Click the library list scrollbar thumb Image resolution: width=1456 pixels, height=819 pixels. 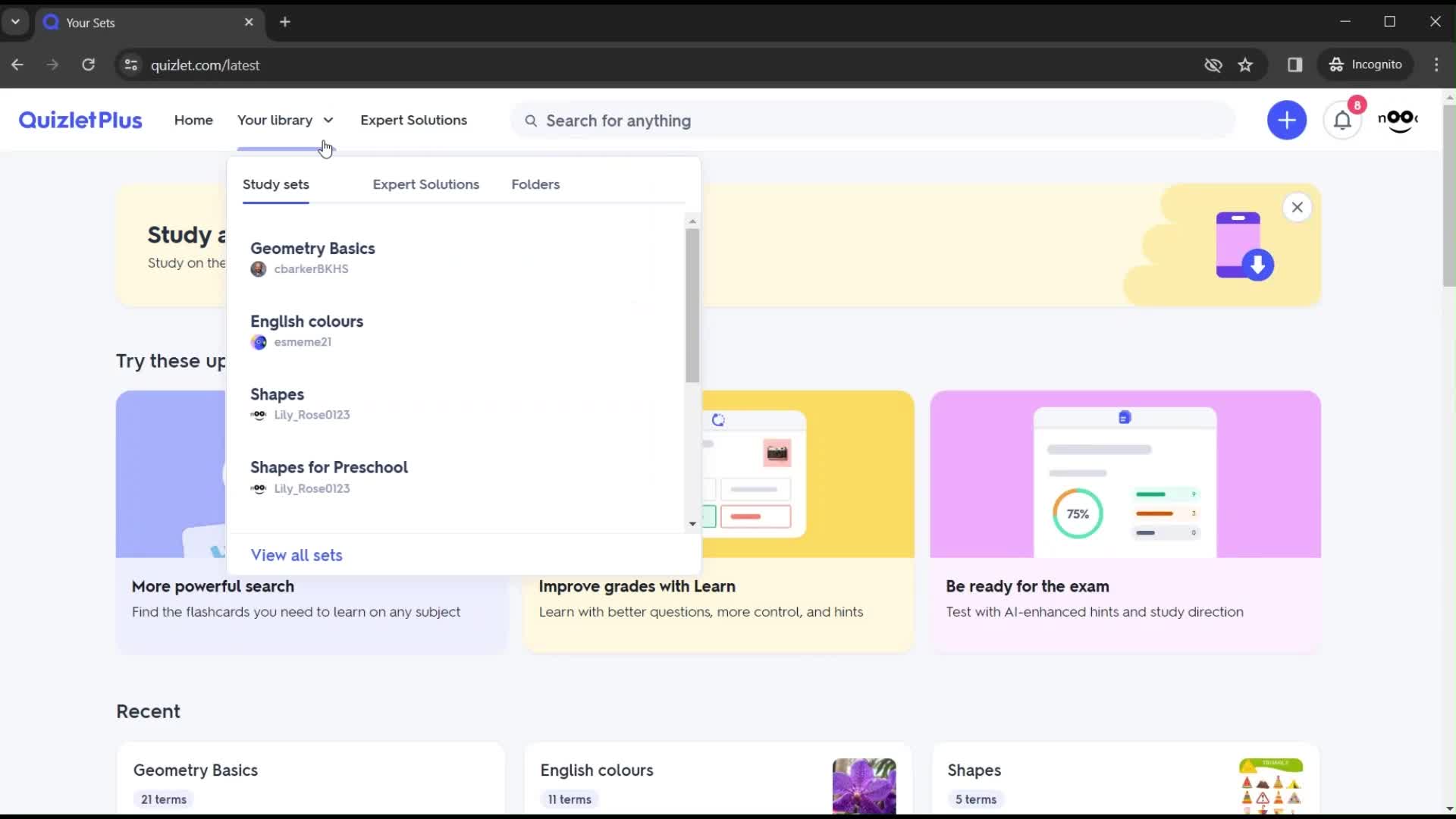pyautogui.click(x=692, y=305)
